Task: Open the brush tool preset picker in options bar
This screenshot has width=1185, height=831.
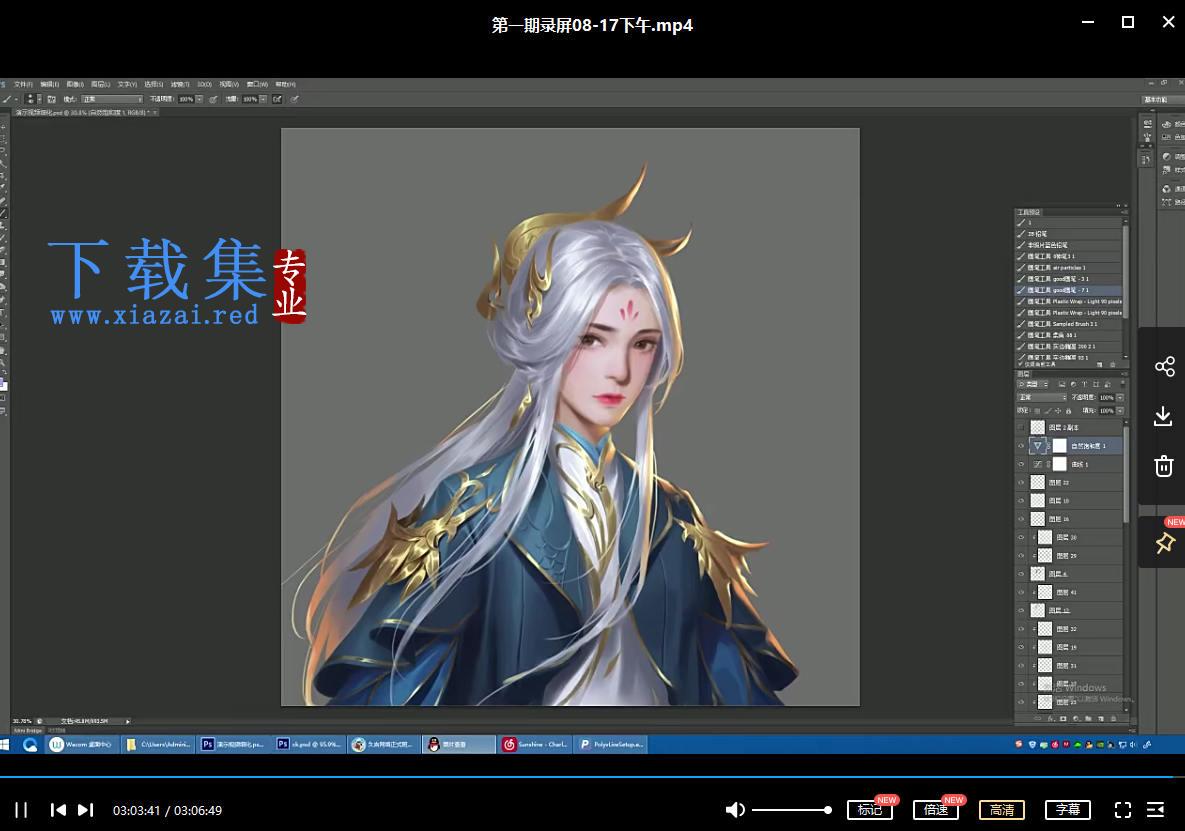Action: [10, 99]
